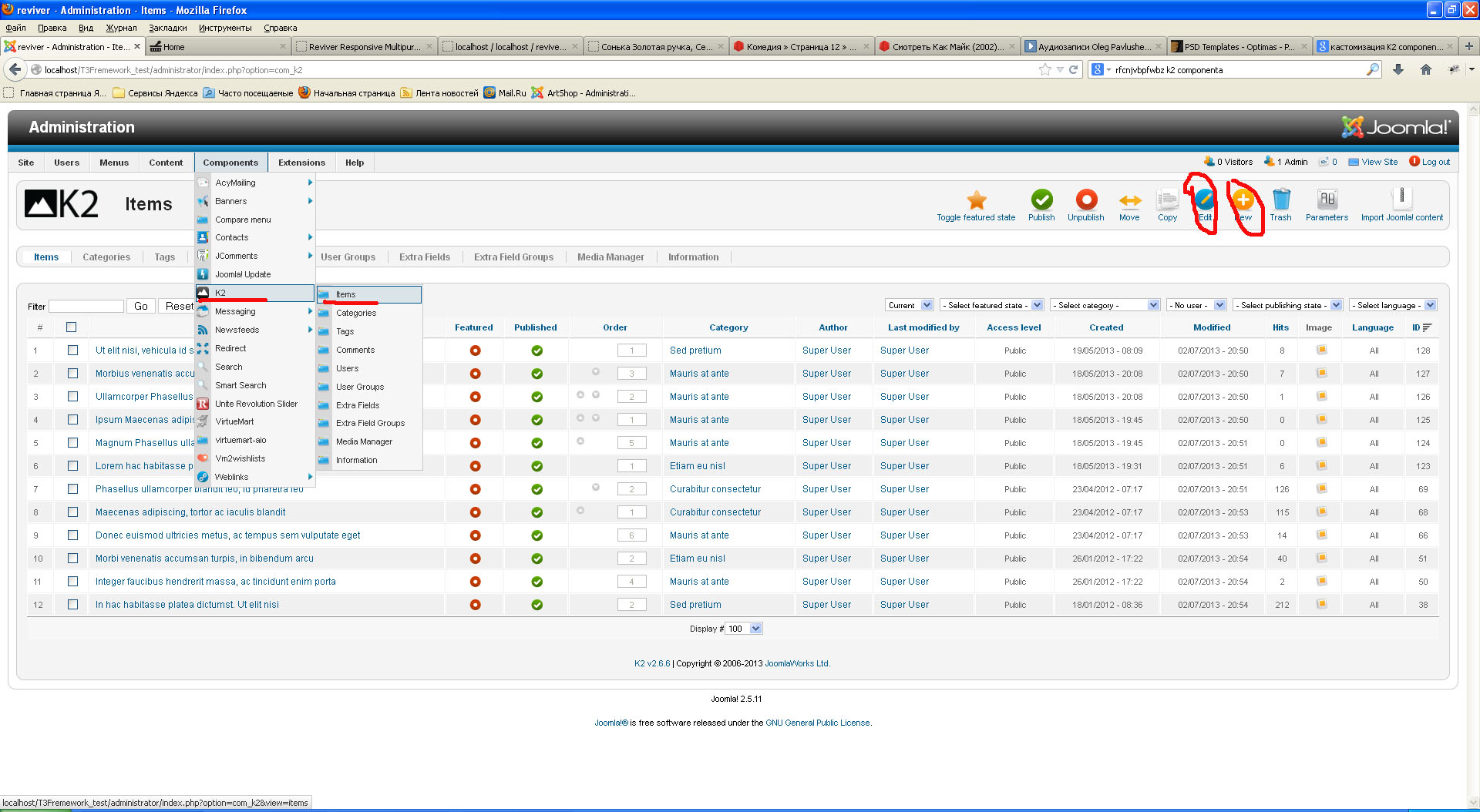This screenshot has width=1480, height=812.
Task: Check the checkbox for row 8 Maecenas adipiscing
Action: [73, 512]
